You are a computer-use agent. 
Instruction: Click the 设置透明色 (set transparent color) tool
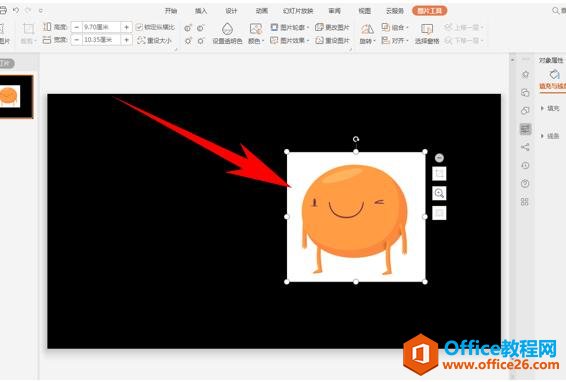click(227, 34)
